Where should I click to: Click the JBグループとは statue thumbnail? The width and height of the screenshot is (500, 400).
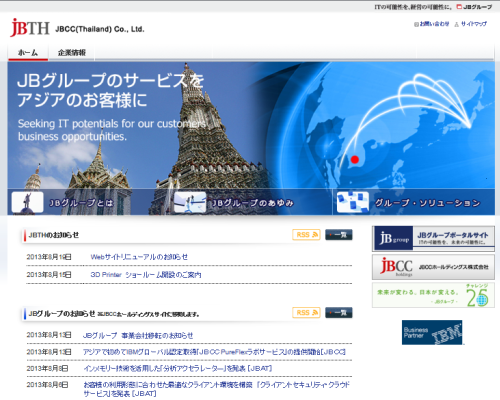click(27, 202)
